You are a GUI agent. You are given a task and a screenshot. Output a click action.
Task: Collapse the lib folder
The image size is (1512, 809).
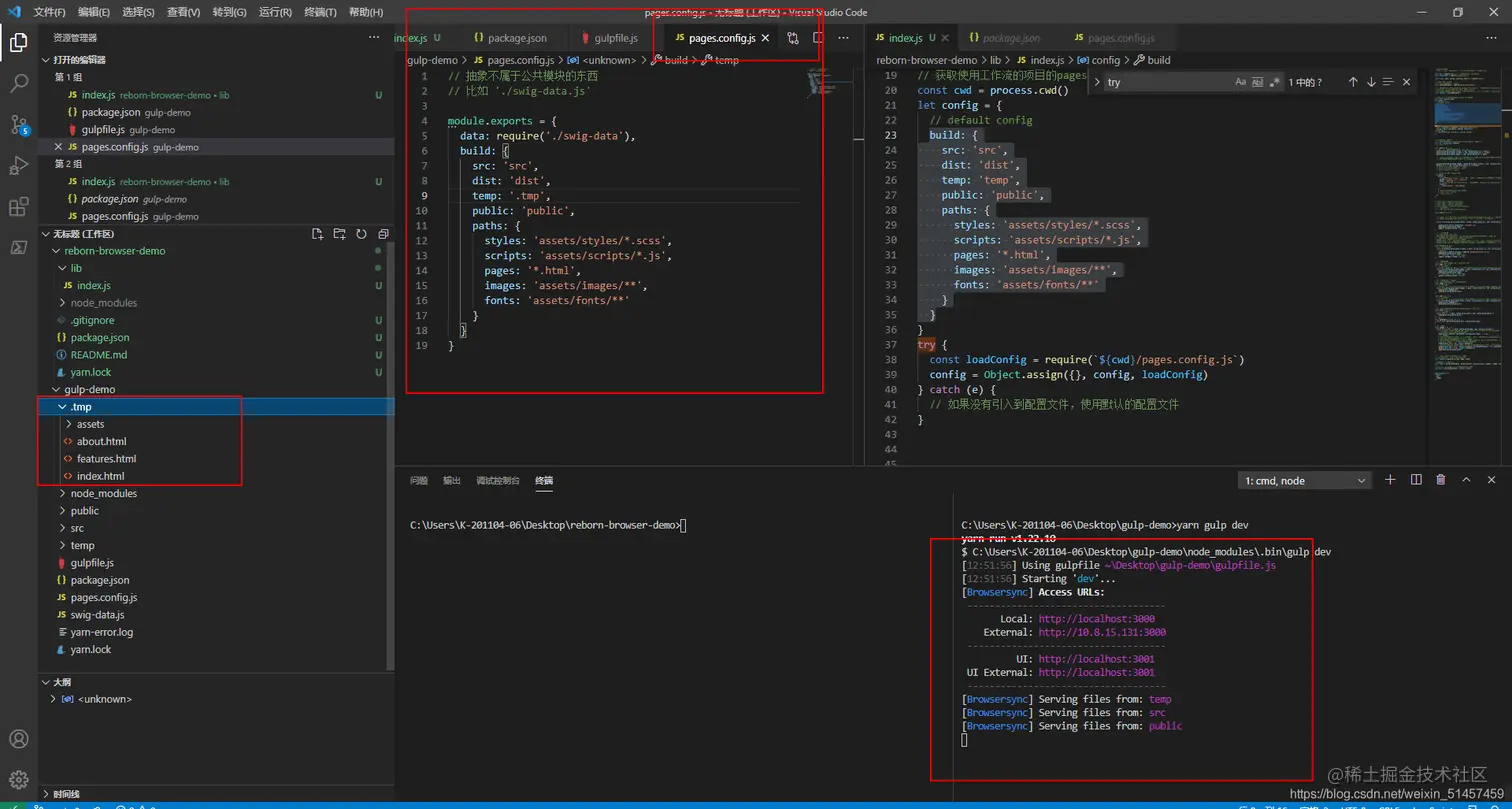click(x=77, y=268)
